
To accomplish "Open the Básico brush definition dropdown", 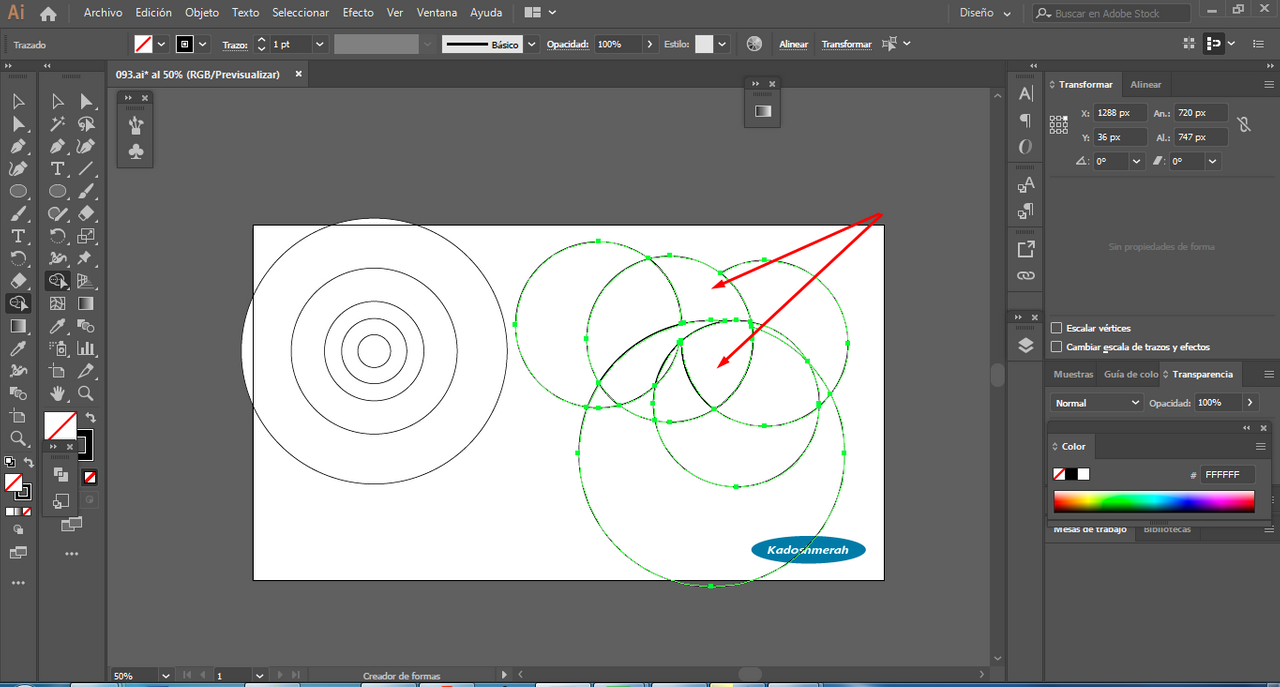I will (532, 44).
